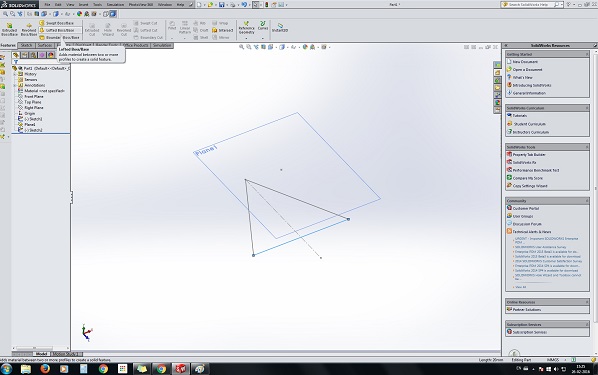Switch to the Sketch tab
The image size is (598, 375).
pyautogui.click(x=26, y=45)
